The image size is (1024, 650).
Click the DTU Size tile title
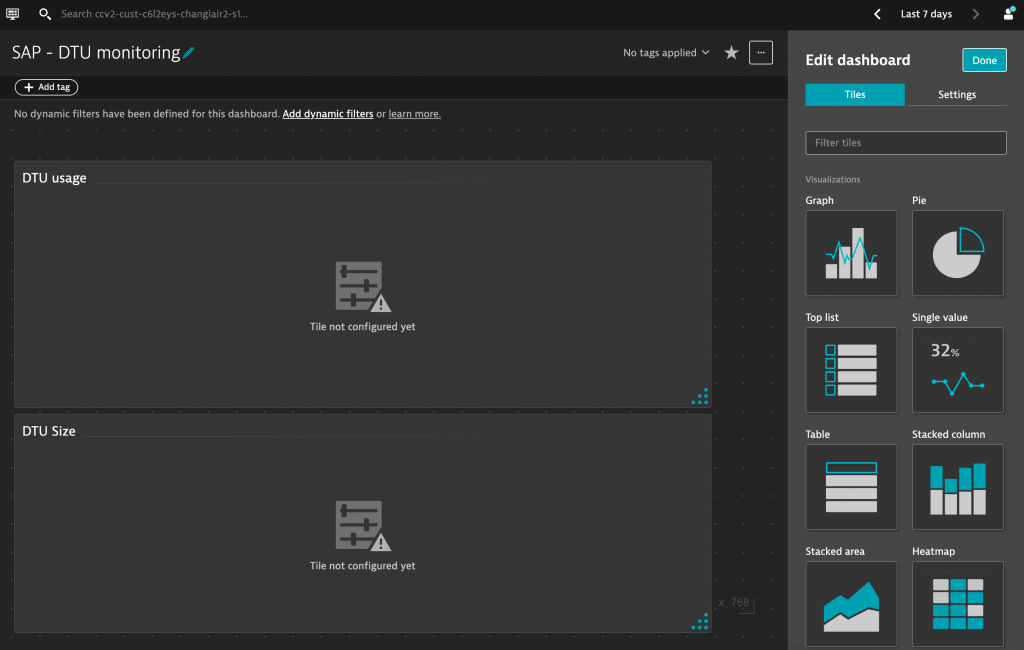[x=49, y=431]
